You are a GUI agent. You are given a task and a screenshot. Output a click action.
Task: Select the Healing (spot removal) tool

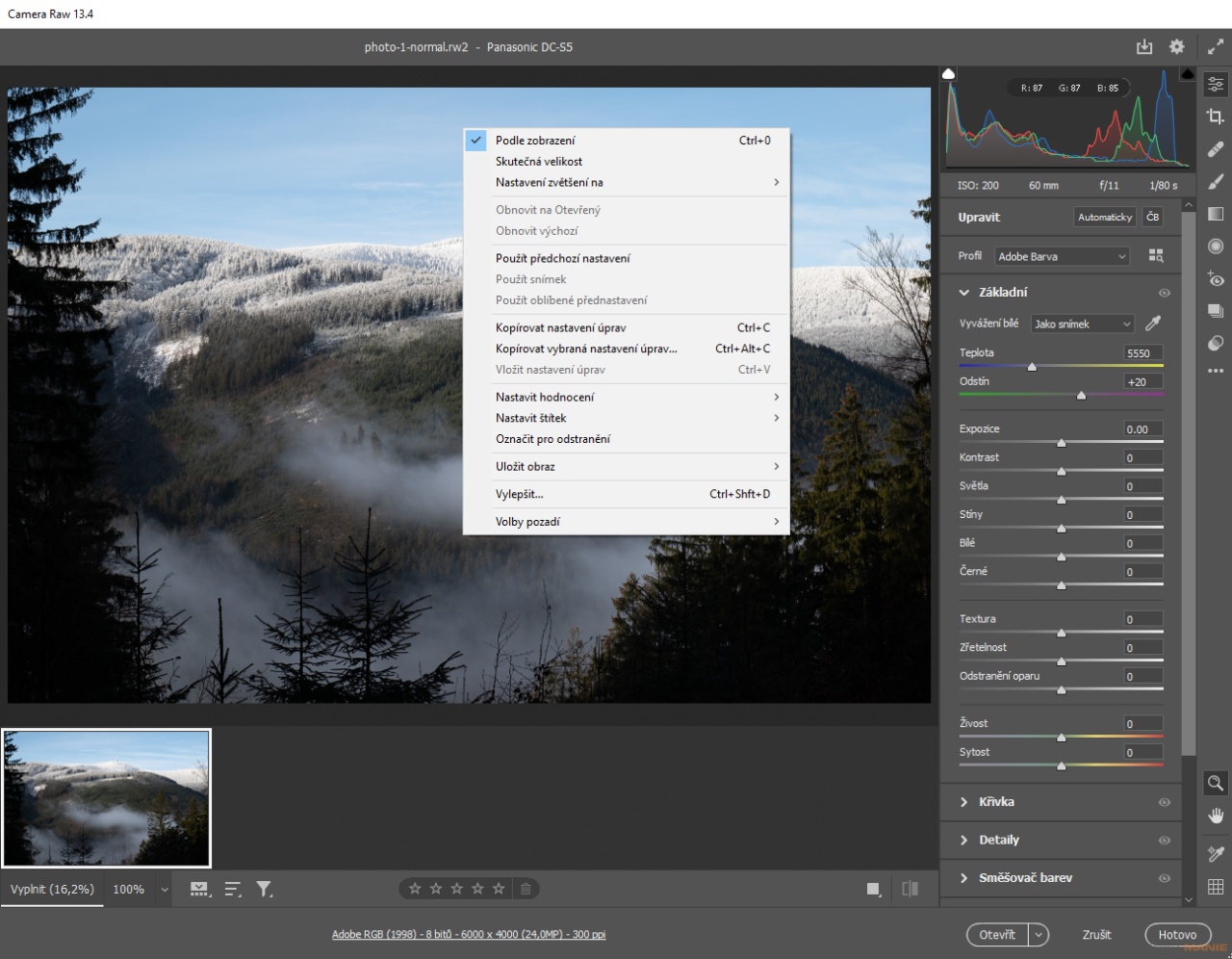pos(1216,149)
